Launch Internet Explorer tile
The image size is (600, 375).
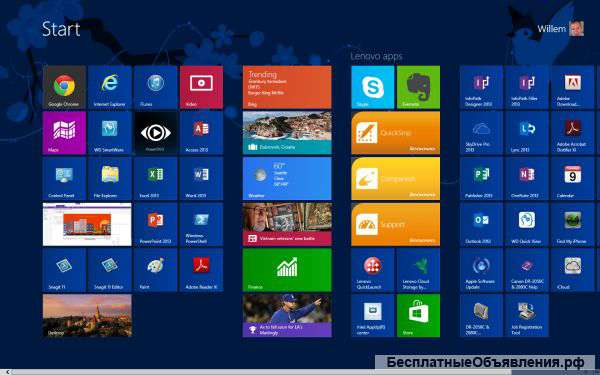coord(110,87)
